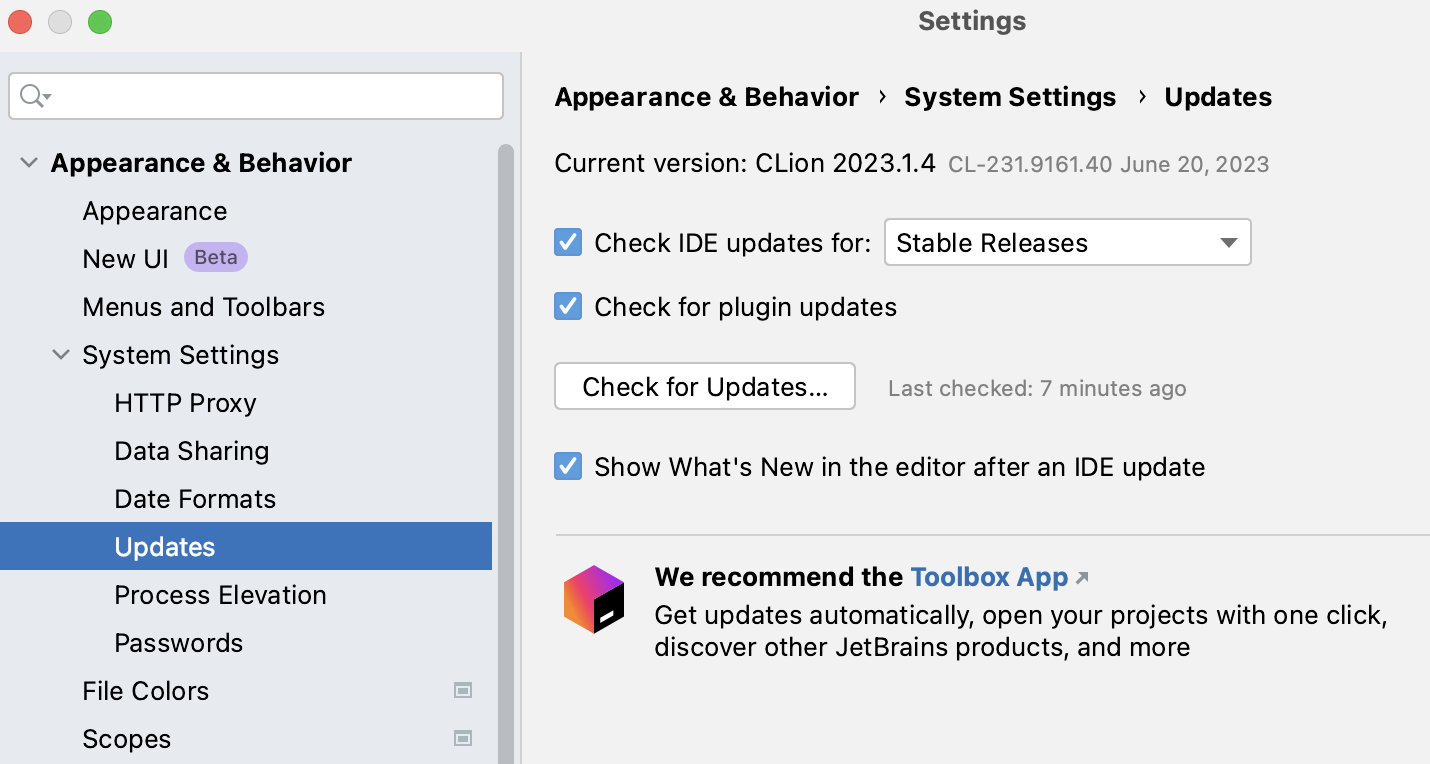Open the Passwords settings page

click(x=179, y=643)
